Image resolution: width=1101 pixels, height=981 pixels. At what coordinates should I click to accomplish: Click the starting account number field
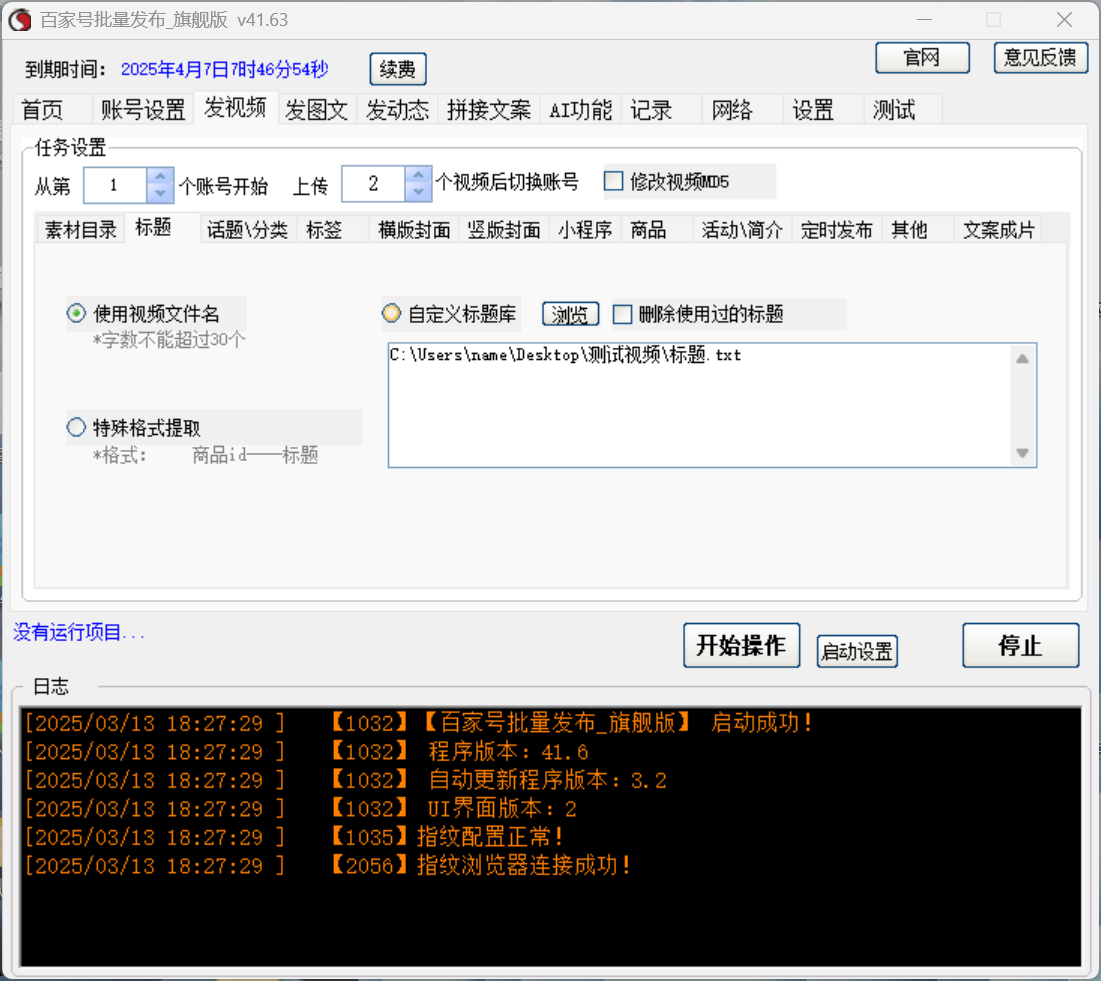tap(115, 185)
